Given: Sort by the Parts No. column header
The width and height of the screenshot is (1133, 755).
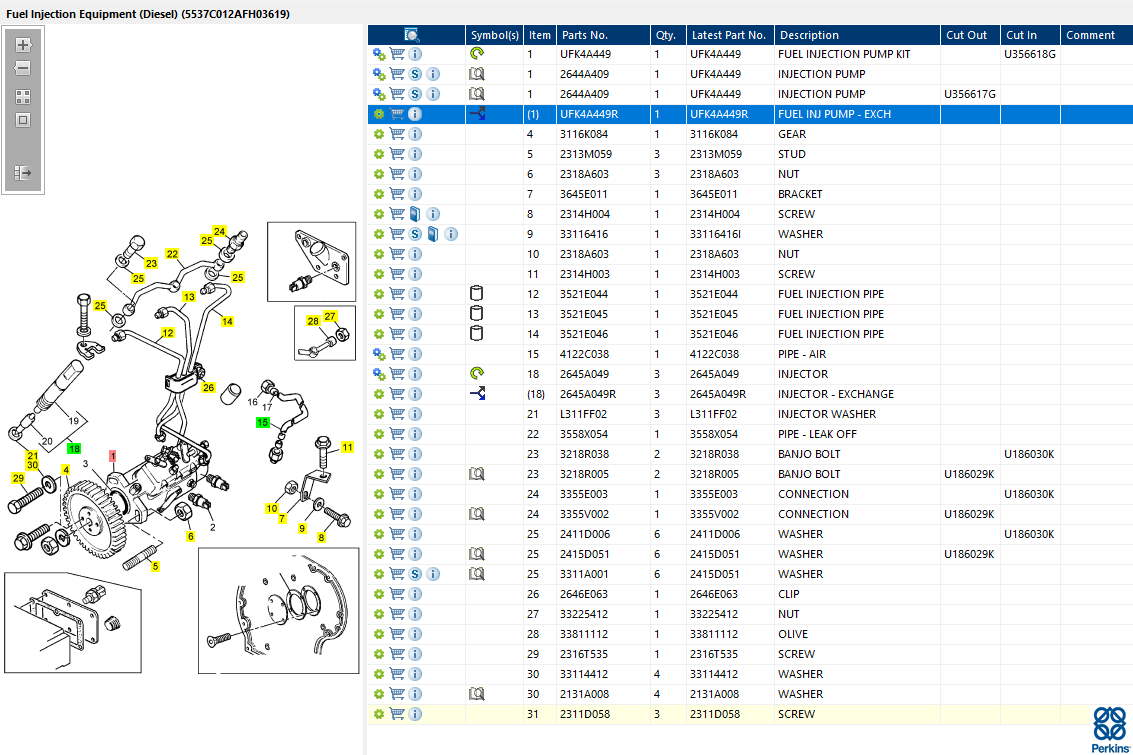Looking at the screenshot, I should point(603,35).
